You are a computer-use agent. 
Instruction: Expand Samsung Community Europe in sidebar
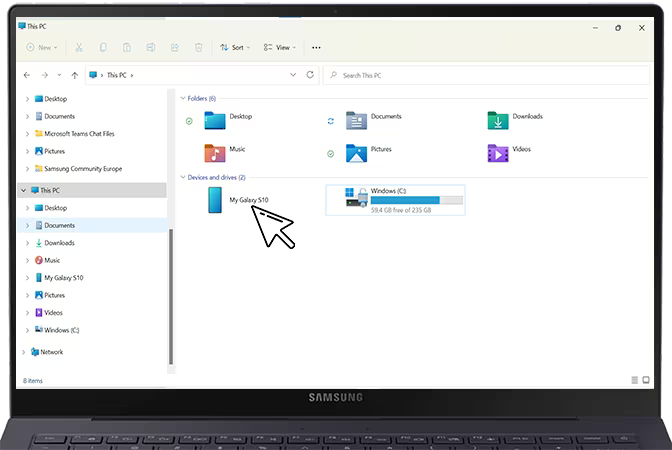[27, 169]
